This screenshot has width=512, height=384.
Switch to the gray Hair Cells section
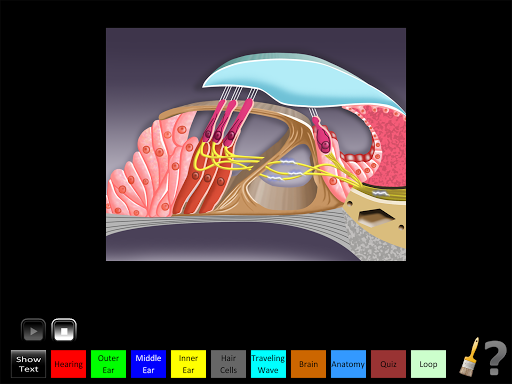(x=228, y=364)
